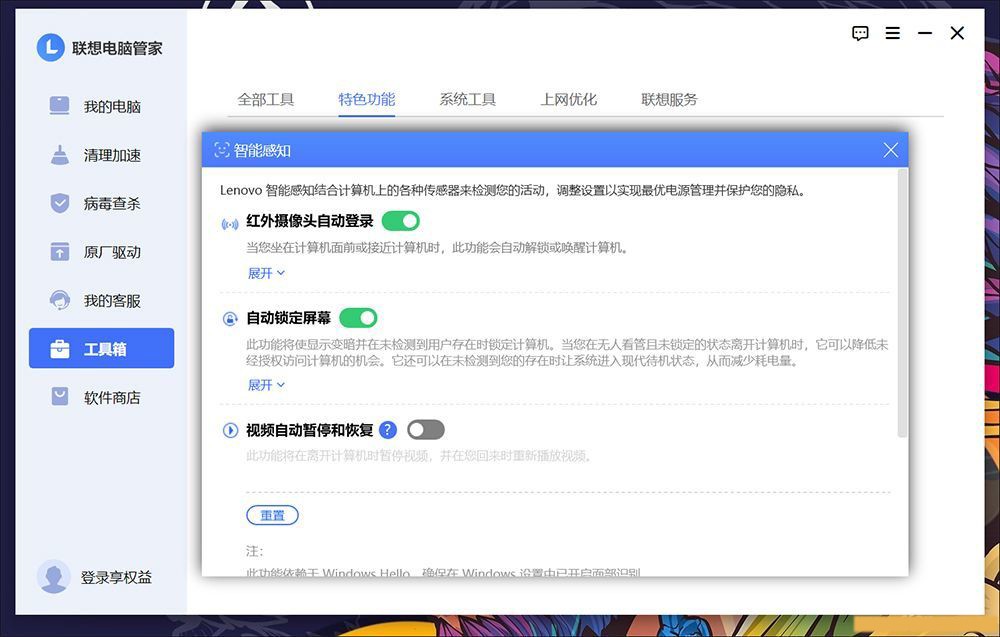Open the hamburger main menu icon
The height and width of the screenshot is (637, 1000).
(x=893, y=33)
